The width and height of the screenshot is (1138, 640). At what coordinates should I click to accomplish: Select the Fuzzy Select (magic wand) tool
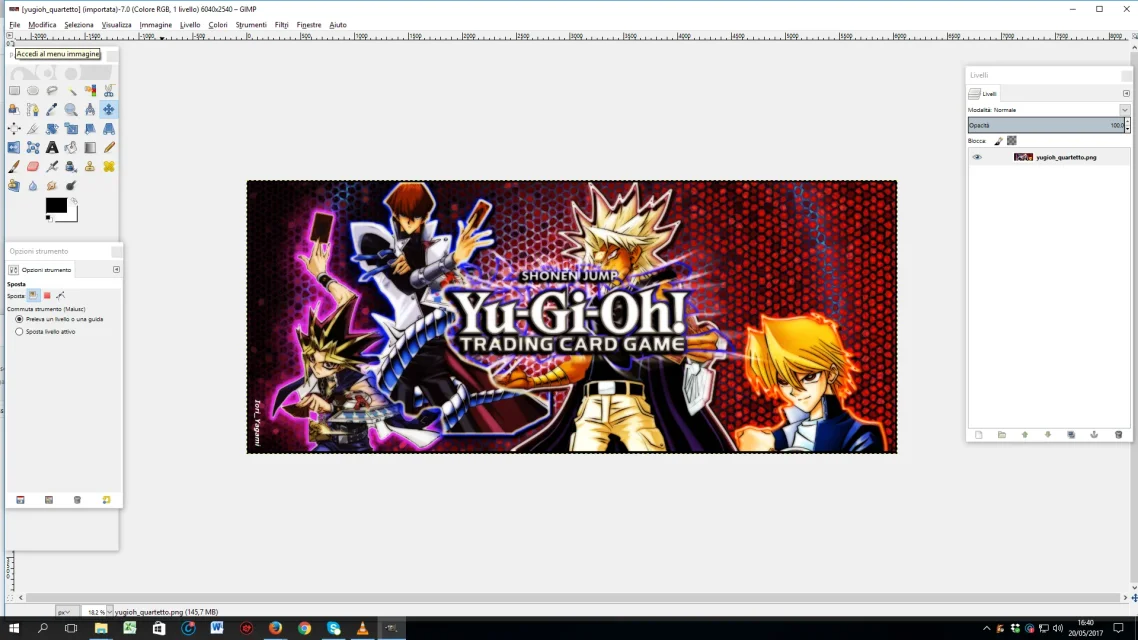(x=71, y=90)
